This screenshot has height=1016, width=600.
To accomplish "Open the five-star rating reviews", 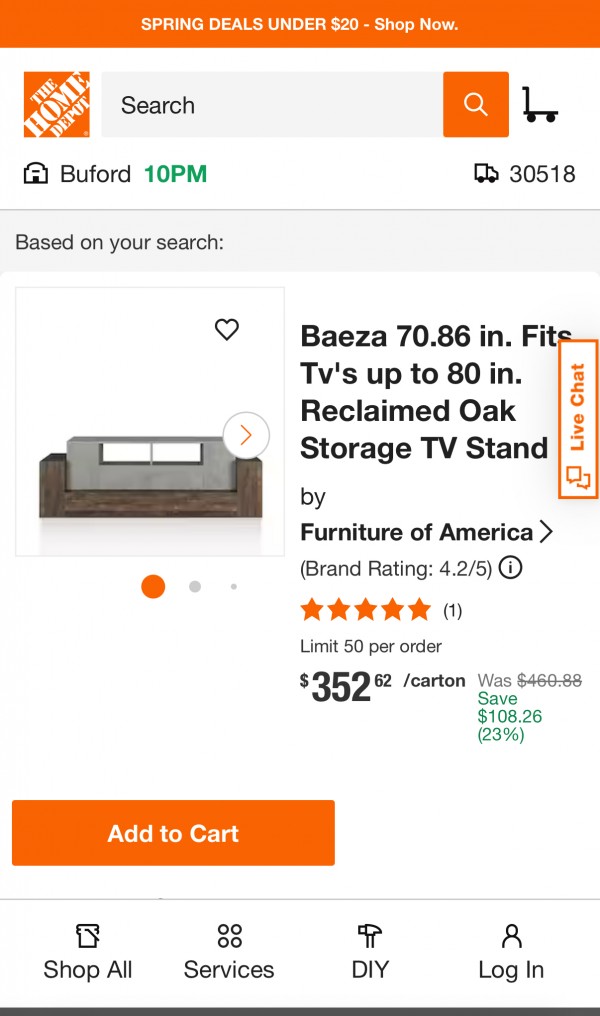I will [366, 609].
